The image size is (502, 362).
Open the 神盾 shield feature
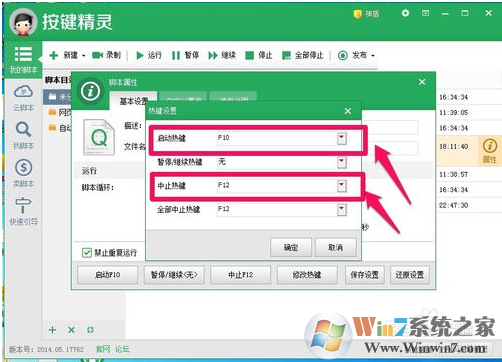366,14
